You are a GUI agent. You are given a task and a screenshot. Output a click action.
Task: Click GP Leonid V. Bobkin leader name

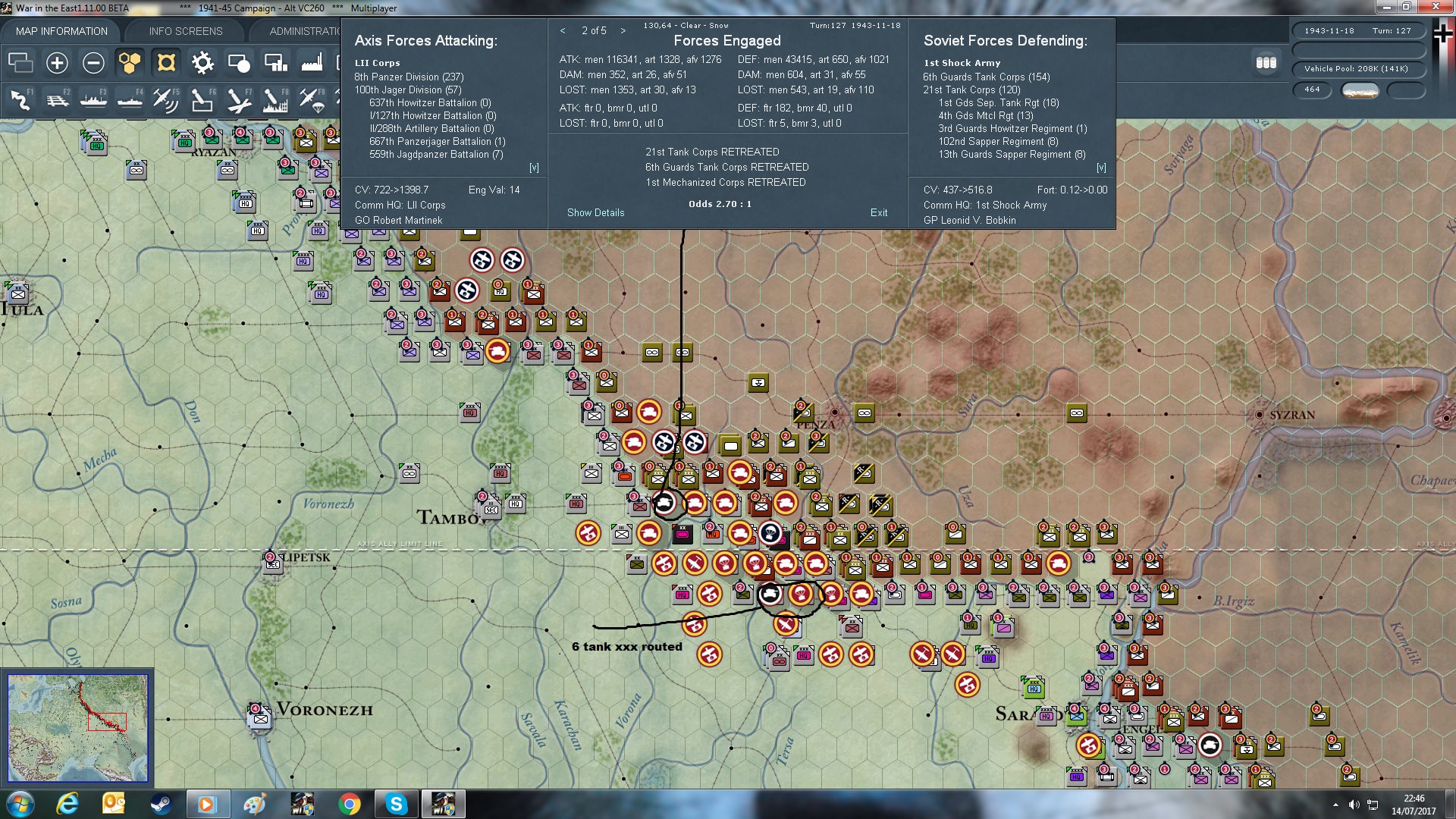[x=969, y=220]
